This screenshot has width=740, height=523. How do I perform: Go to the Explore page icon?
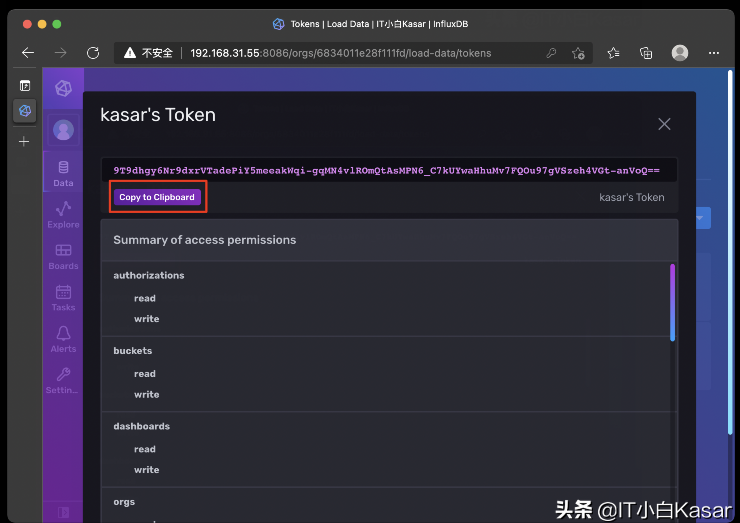click(63, 209)
